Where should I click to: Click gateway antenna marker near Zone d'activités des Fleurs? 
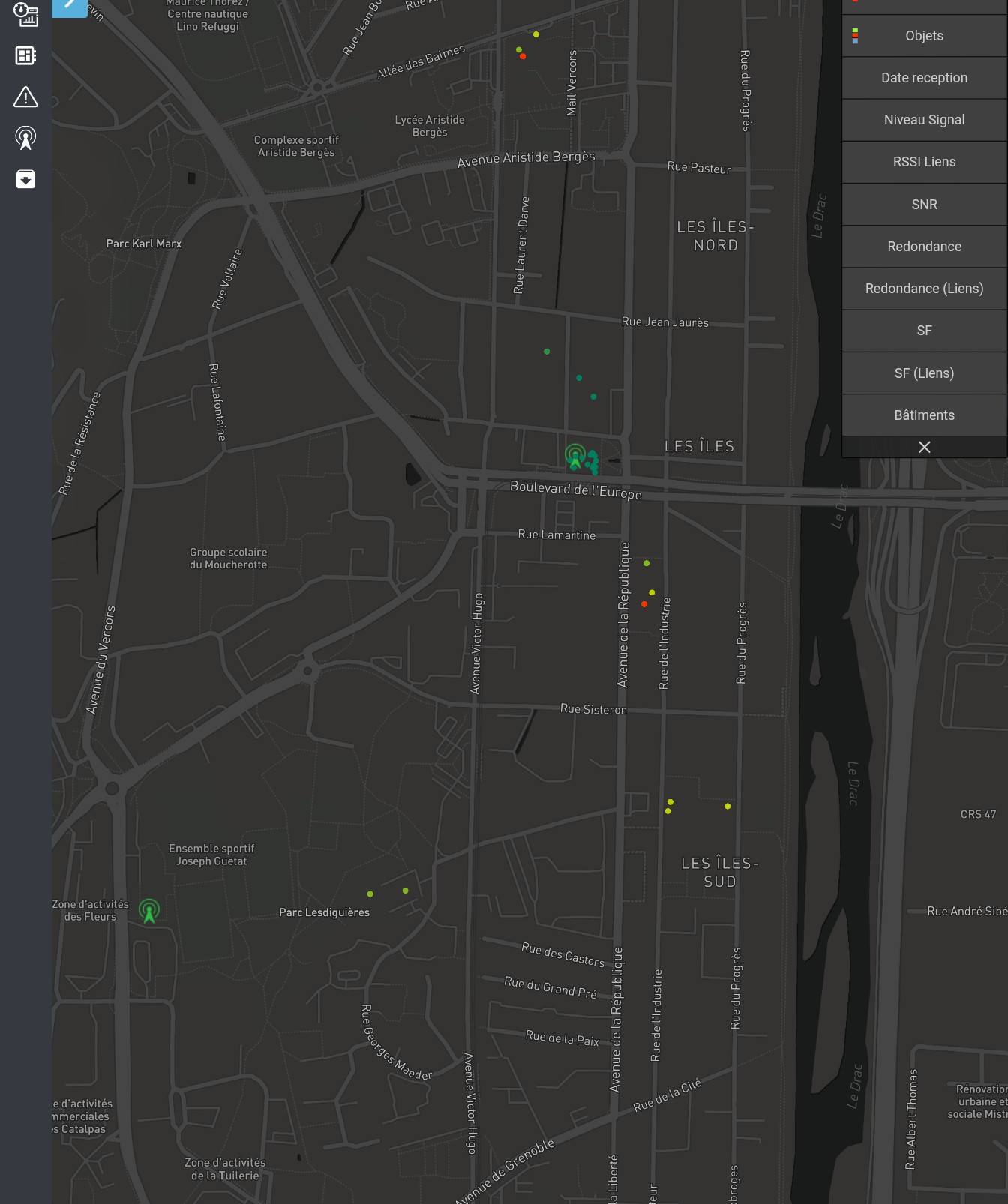coord(149,910)
